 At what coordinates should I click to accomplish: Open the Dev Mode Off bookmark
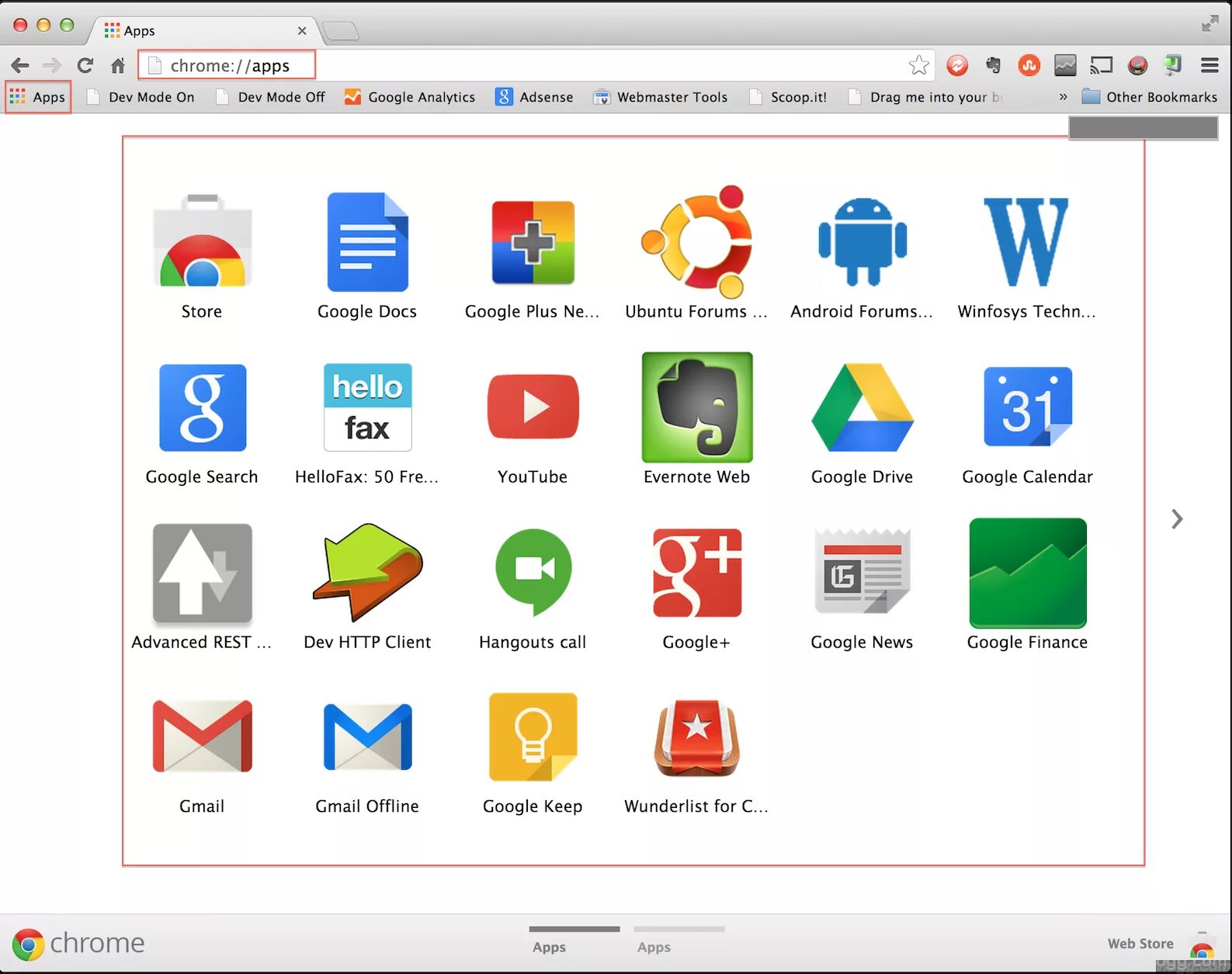point(270,97)
